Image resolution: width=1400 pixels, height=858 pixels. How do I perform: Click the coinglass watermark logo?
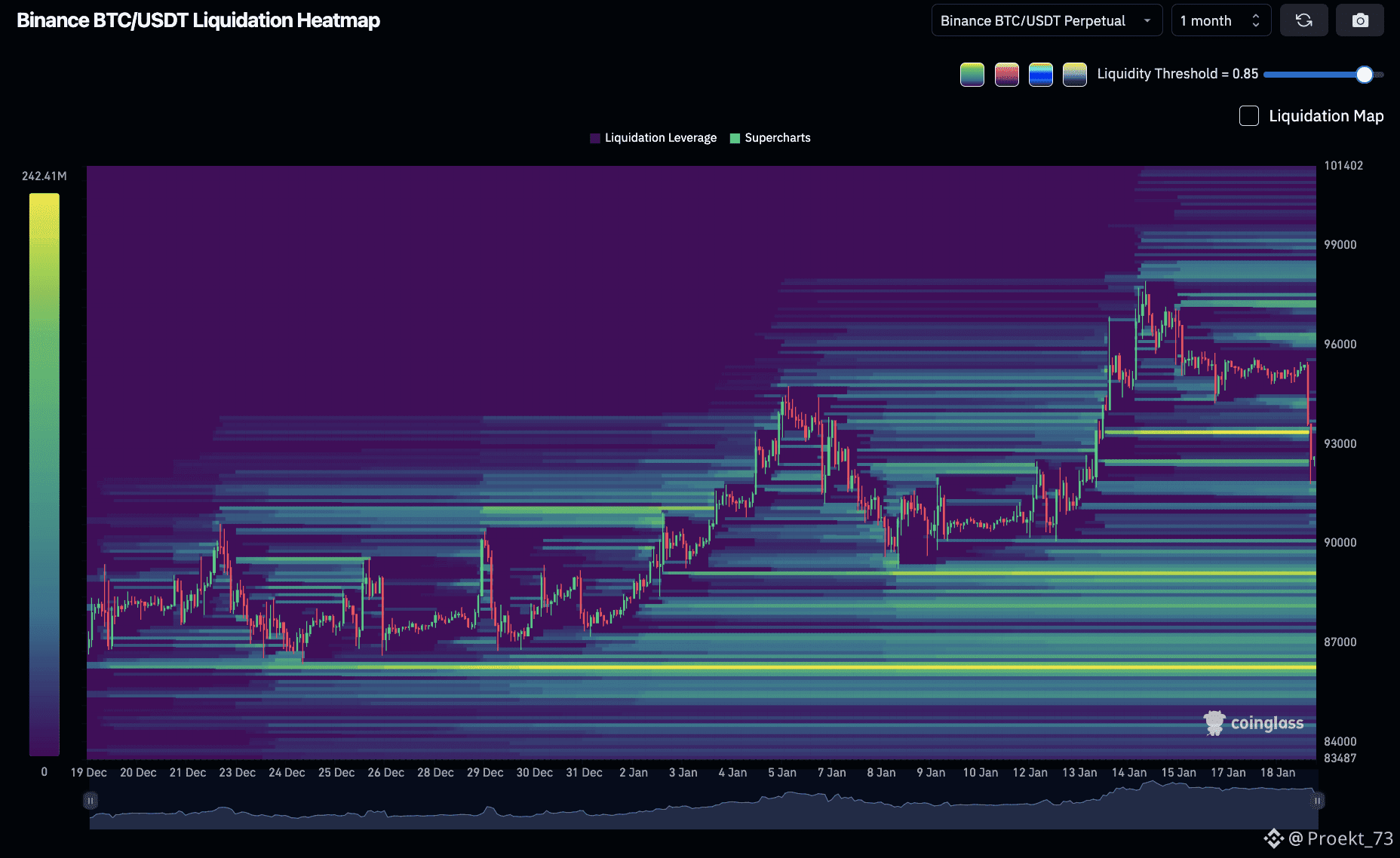pyautogui.click(x=1253, y=723)
